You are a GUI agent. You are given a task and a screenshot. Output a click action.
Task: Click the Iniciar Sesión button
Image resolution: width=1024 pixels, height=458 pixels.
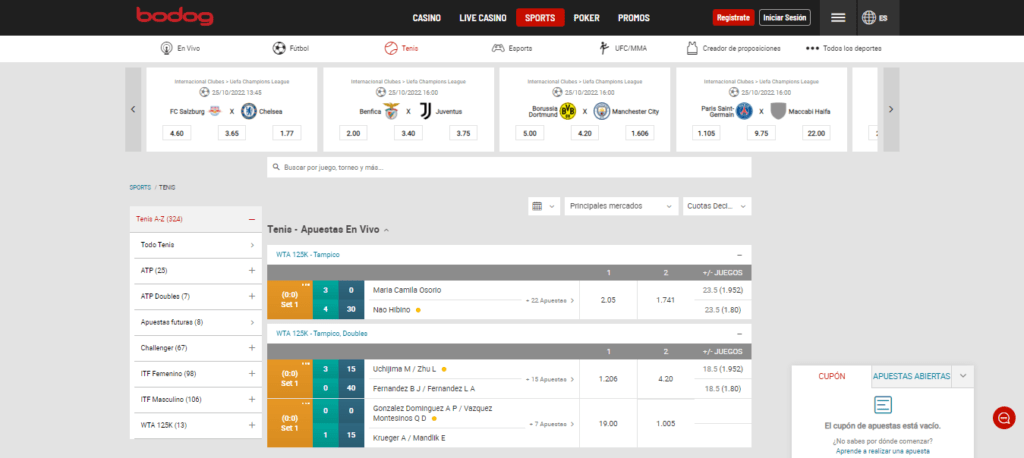pyautogui.click(x=784, y=18)
